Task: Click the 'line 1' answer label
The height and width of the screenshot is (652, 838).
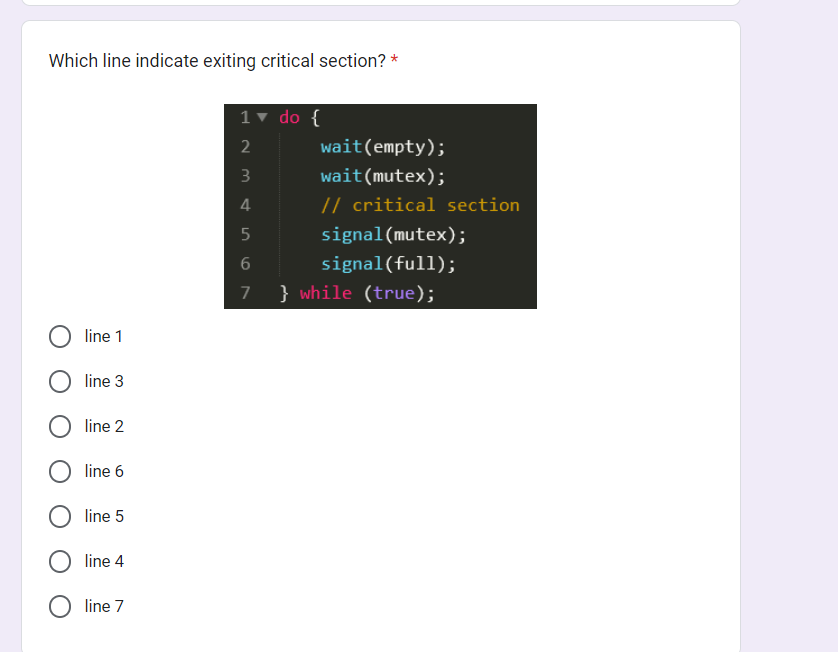Action: (102, 336)
